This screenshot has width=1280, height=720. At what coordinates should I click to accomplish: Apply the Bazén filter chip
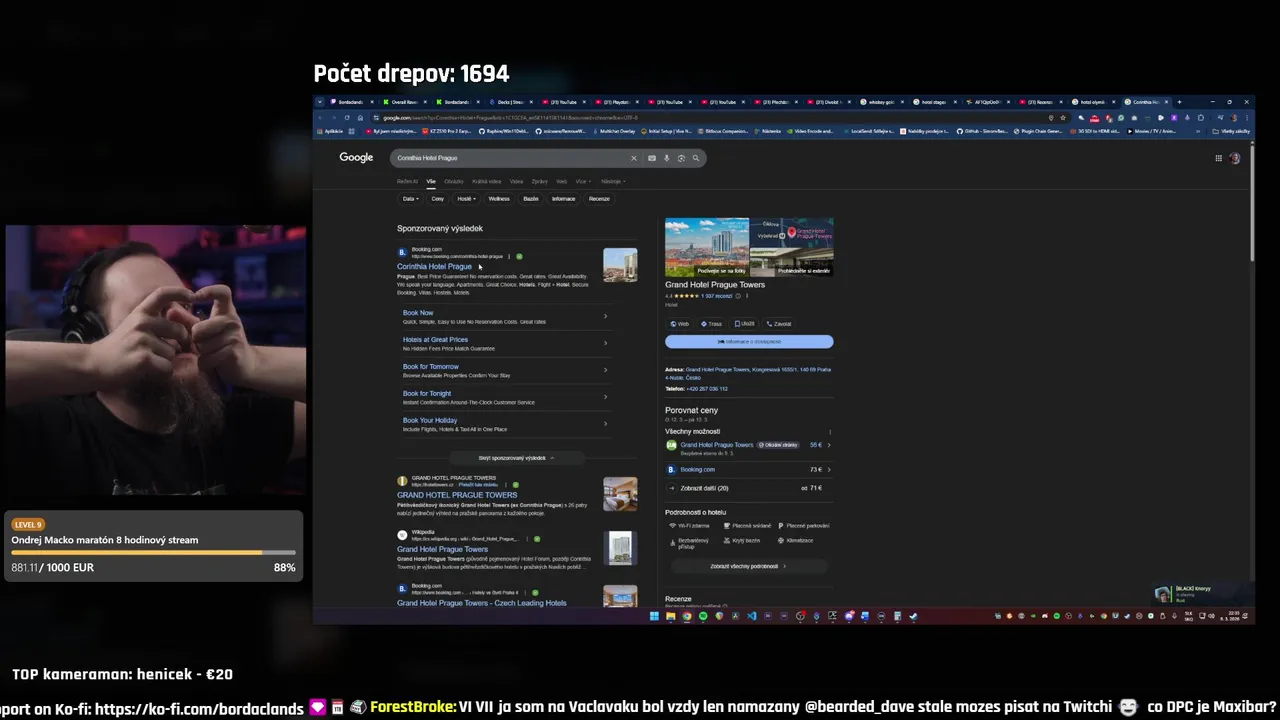click(x=531, y=199)
